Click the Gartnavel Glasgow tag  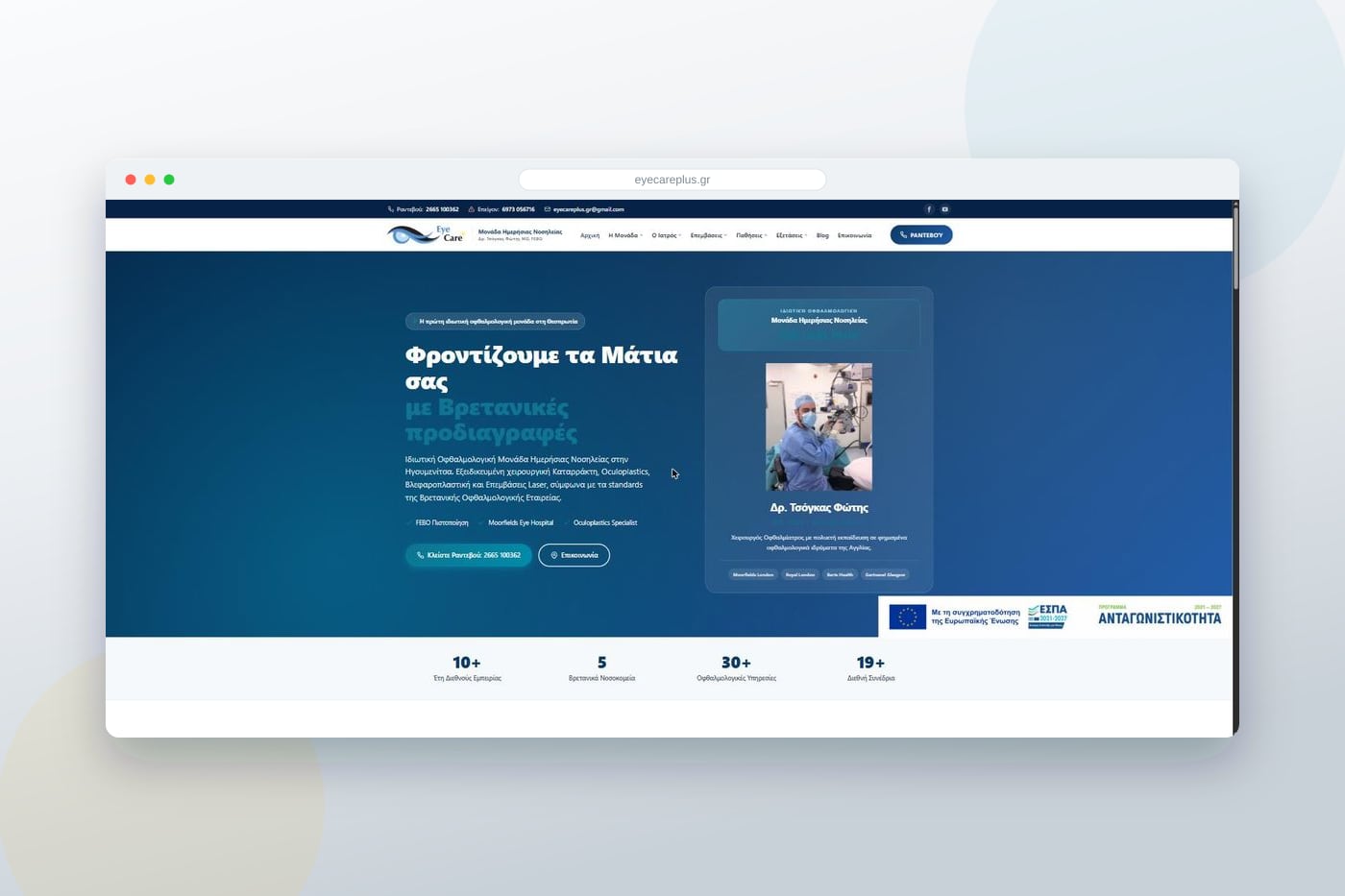[885, 574]
